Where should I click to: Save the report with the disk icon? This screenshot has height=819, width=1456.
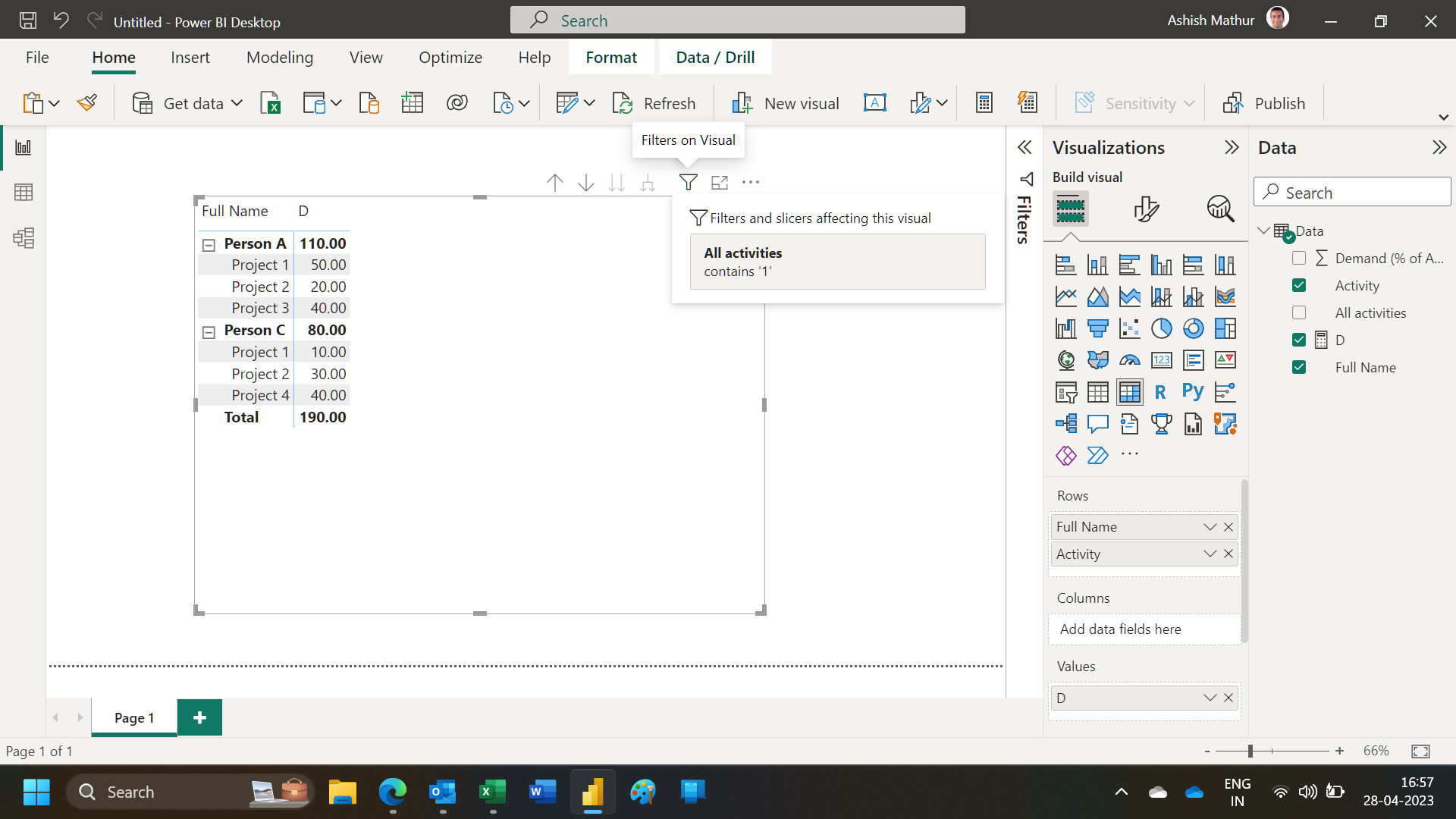(28, 20)
